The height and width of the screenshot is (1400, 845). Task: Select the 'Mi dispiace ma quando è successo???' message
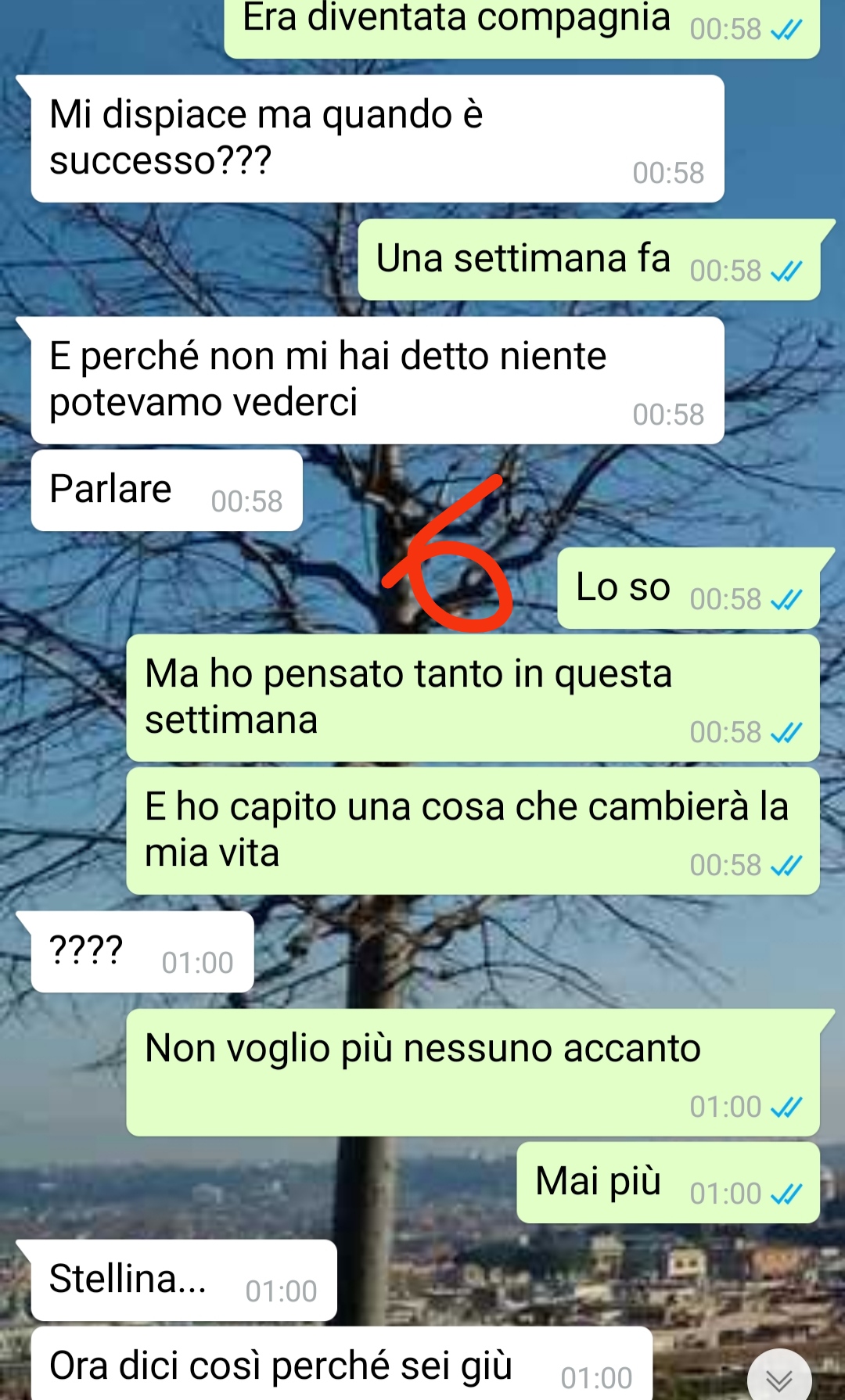[x=377, y=138]
